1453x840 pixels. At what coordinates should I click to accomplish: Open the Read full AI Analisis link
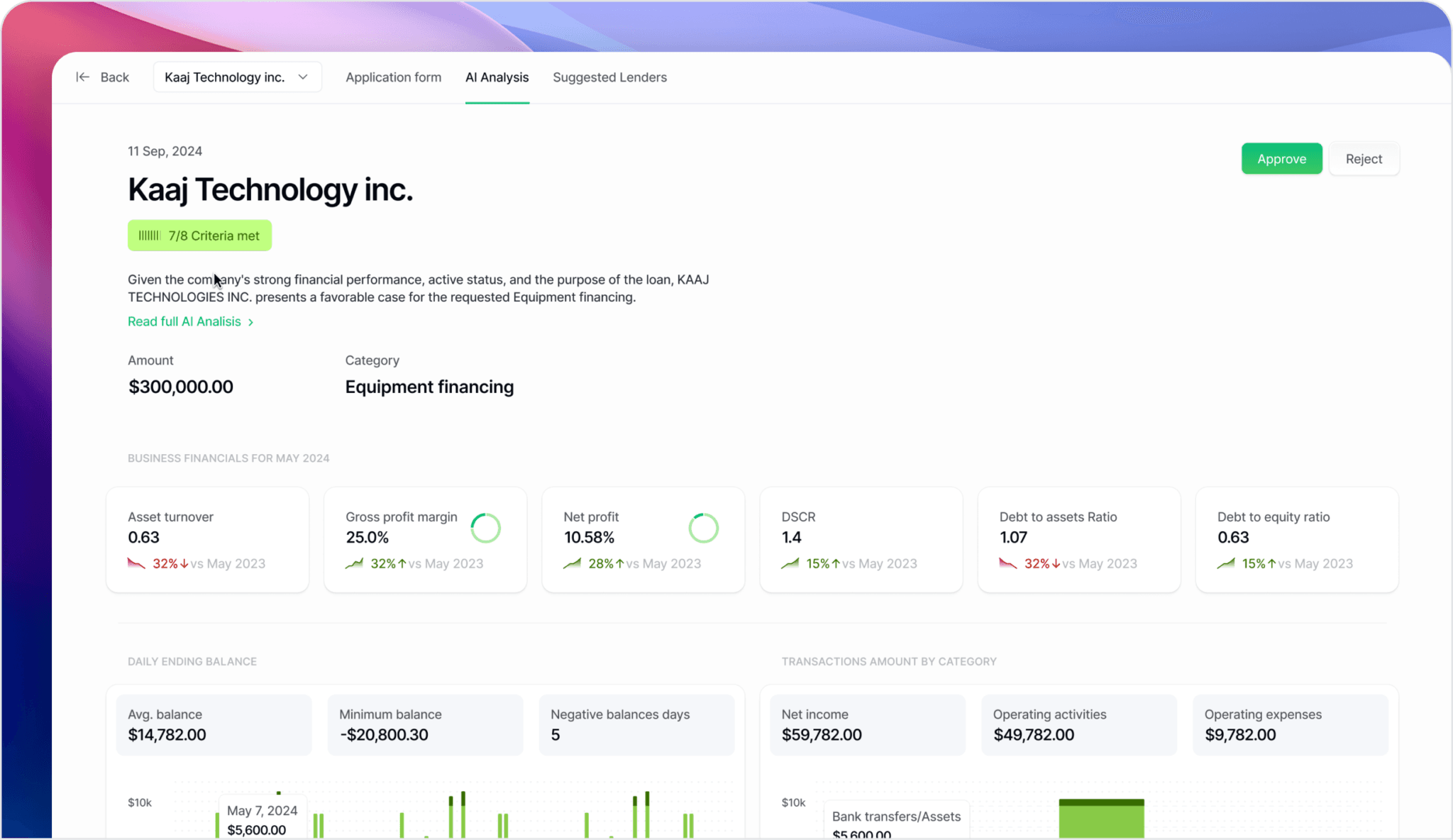tap(184, 321)
